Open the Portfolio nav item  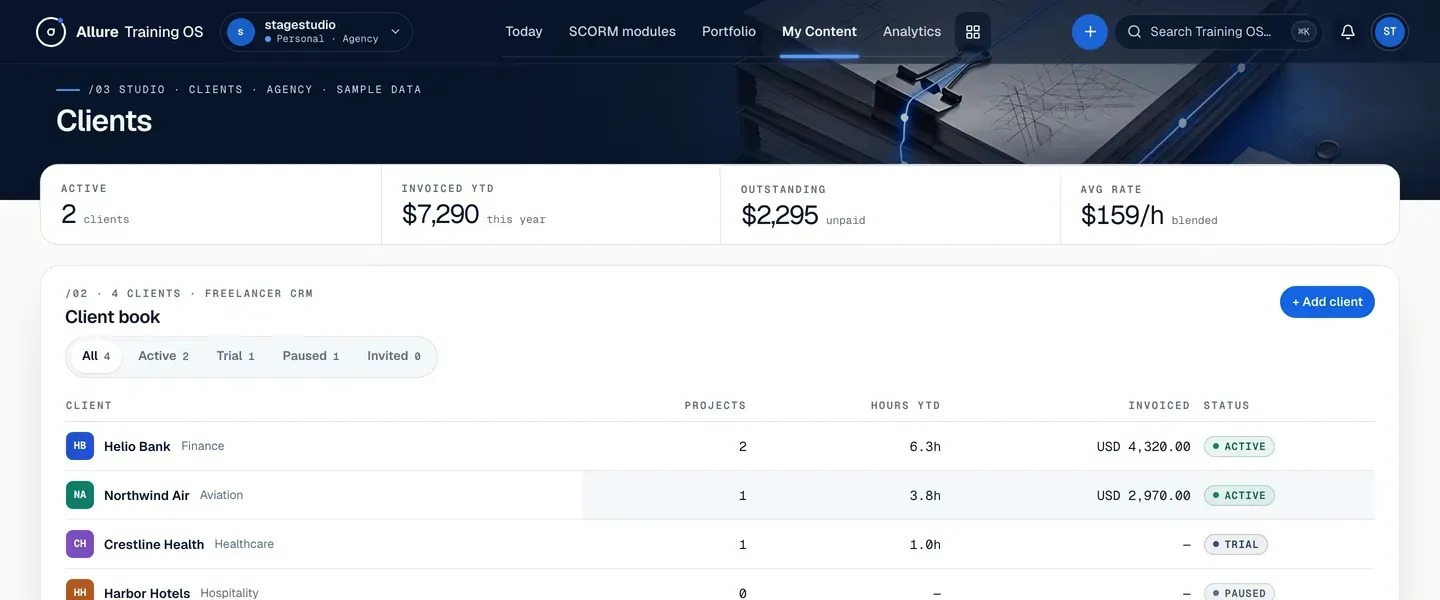click(729, 32)
